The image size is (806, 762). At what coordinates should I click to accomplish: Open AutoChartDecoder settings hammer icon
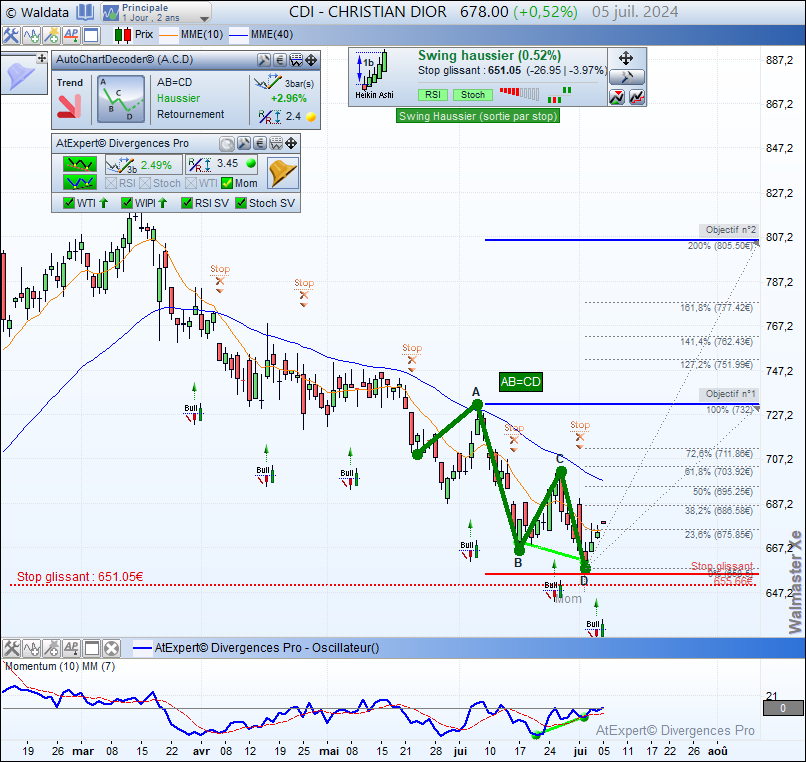pyautogui.click(x=264, y=60)
